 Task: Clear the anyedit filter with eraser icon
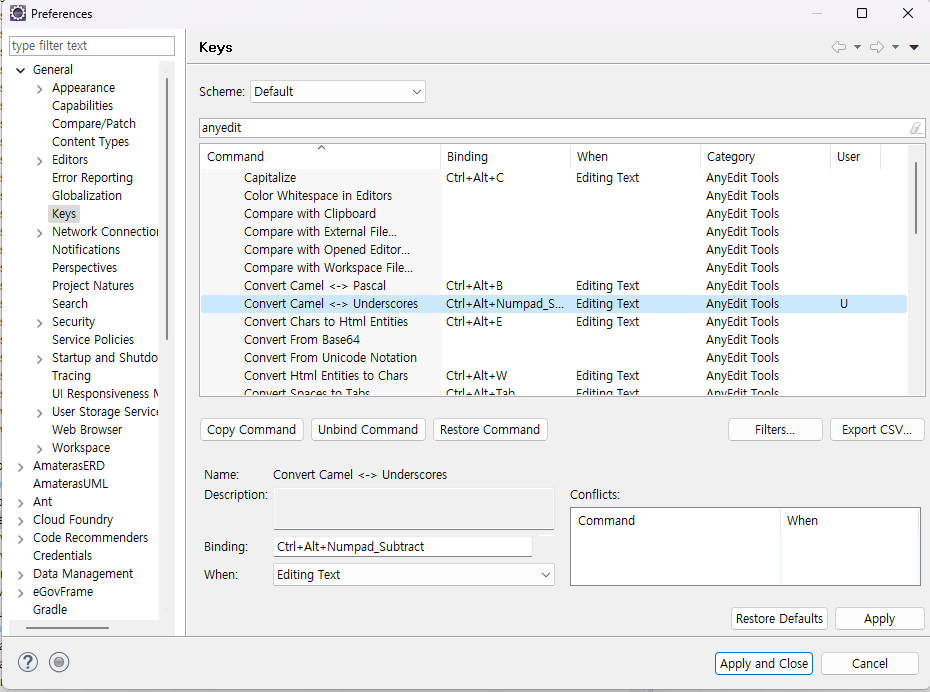pyautogui.click(x=916, y=127)
